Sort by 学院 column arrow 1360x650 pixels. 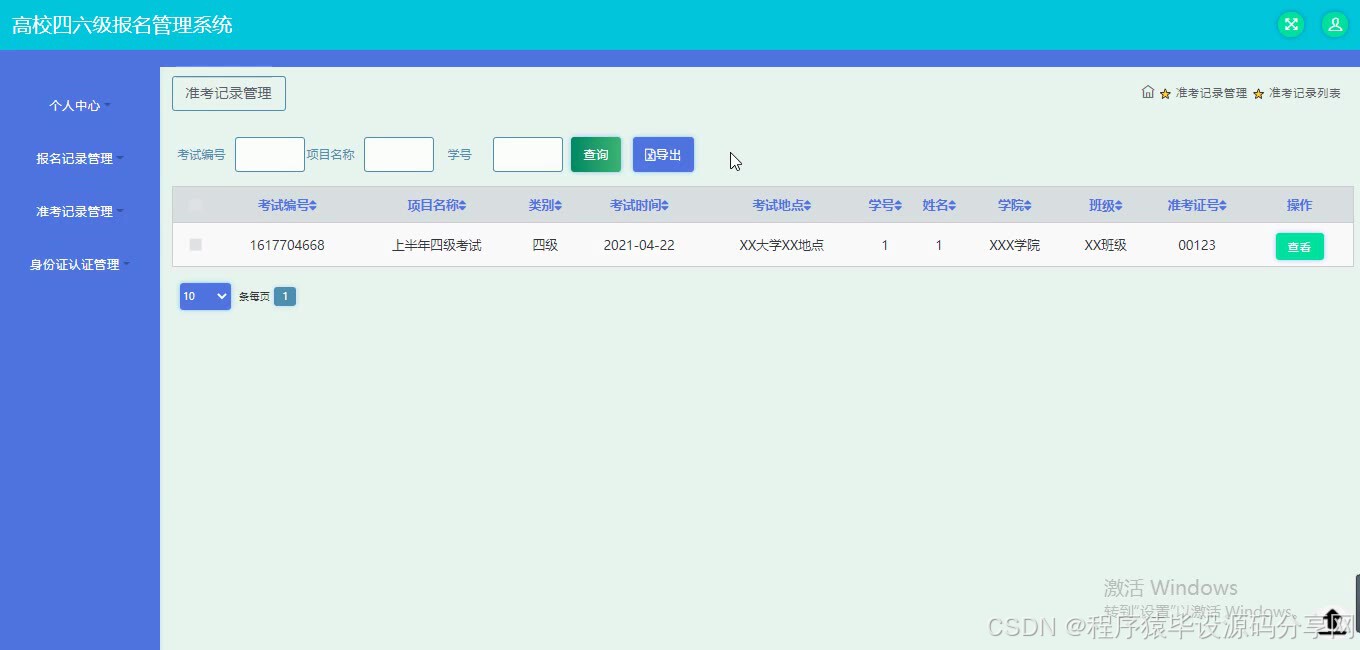[1027, 205]
